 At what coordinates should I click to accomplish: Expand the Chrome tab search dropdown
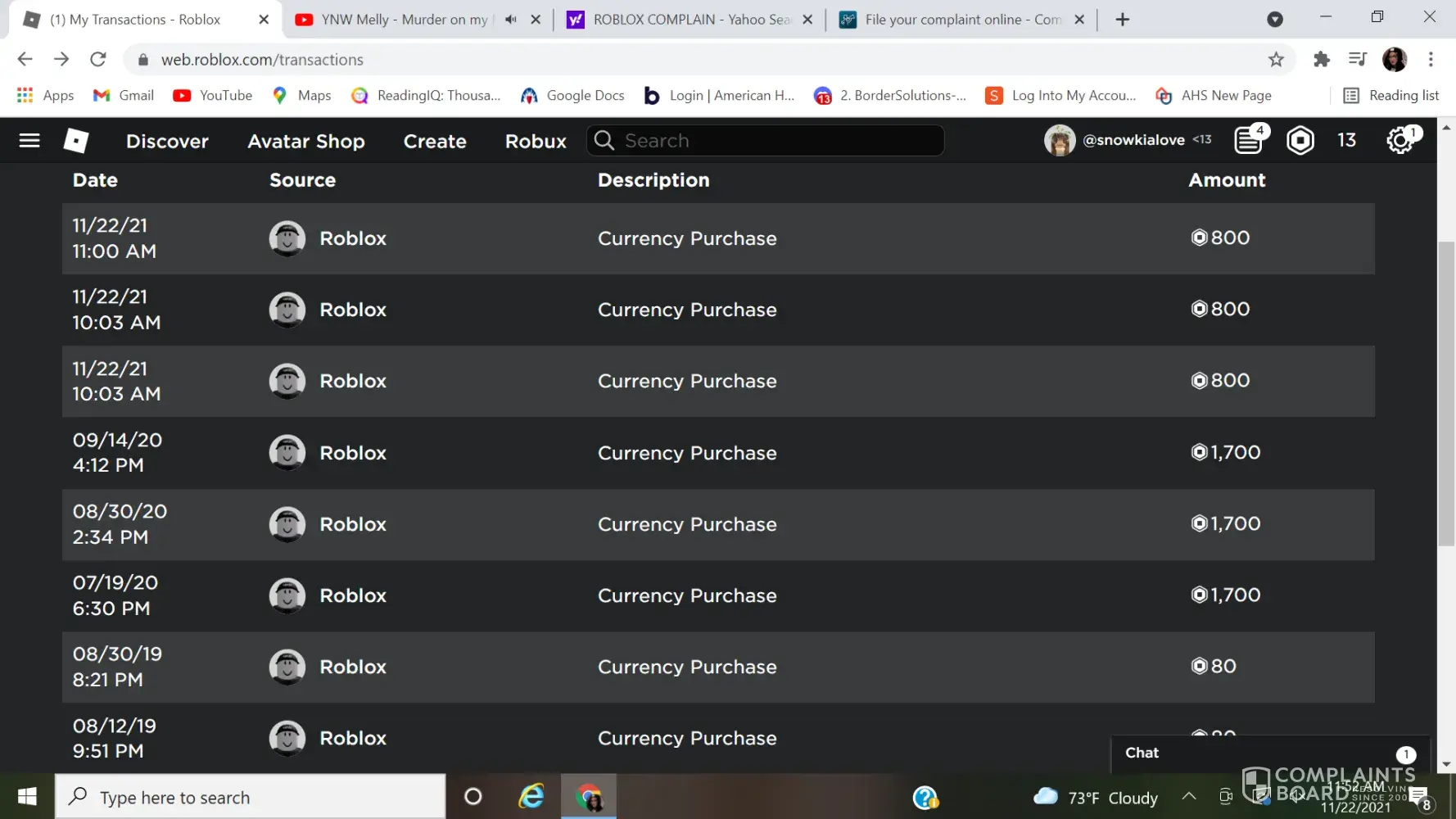[x=1274, y=20]
